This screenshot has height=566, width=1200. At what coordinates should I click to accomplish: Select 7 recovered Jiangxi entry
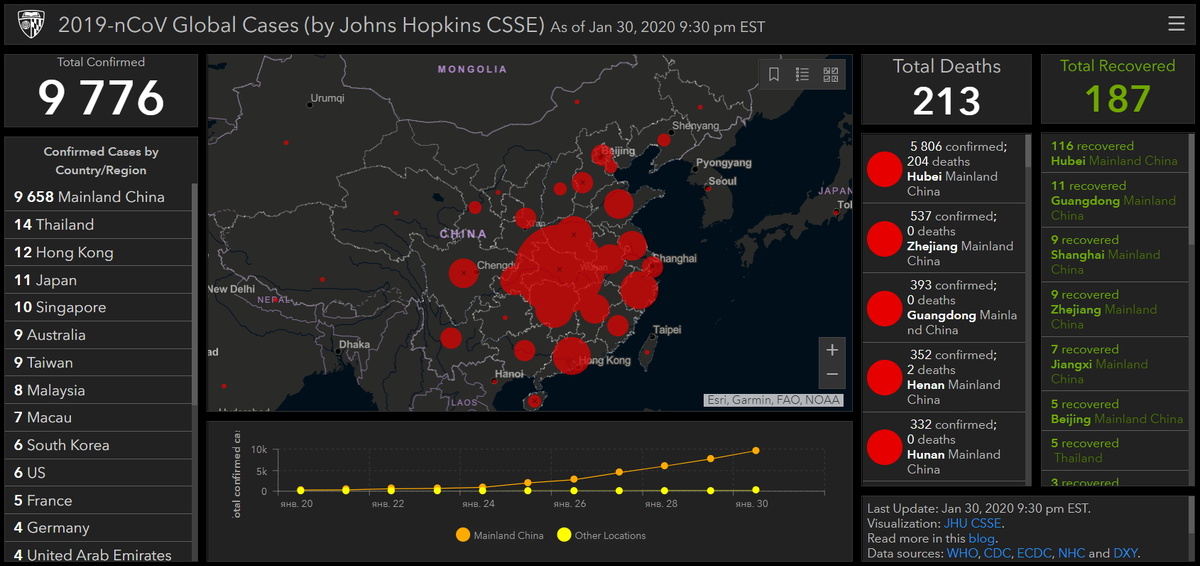(x=1114, y=364)
